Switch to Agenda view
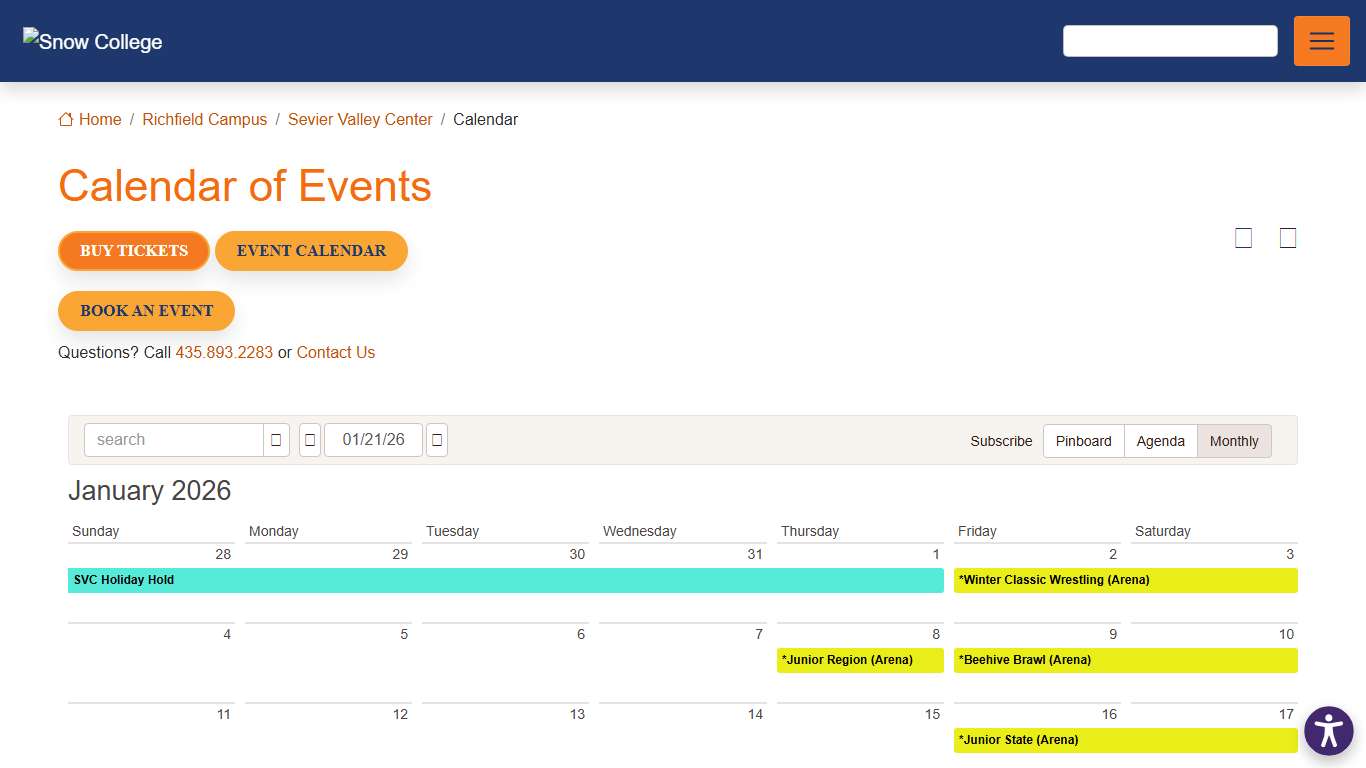1366x768 pixels. 1160,441
